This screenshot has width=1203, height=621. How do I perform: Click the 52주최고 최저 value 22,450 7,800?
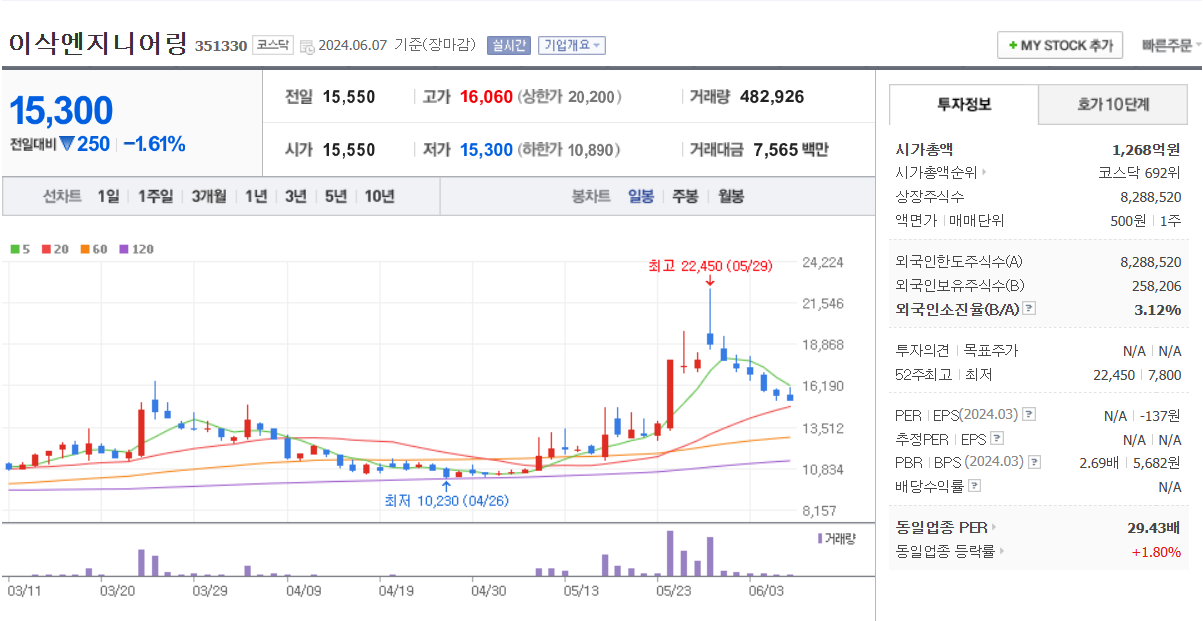1138,375
